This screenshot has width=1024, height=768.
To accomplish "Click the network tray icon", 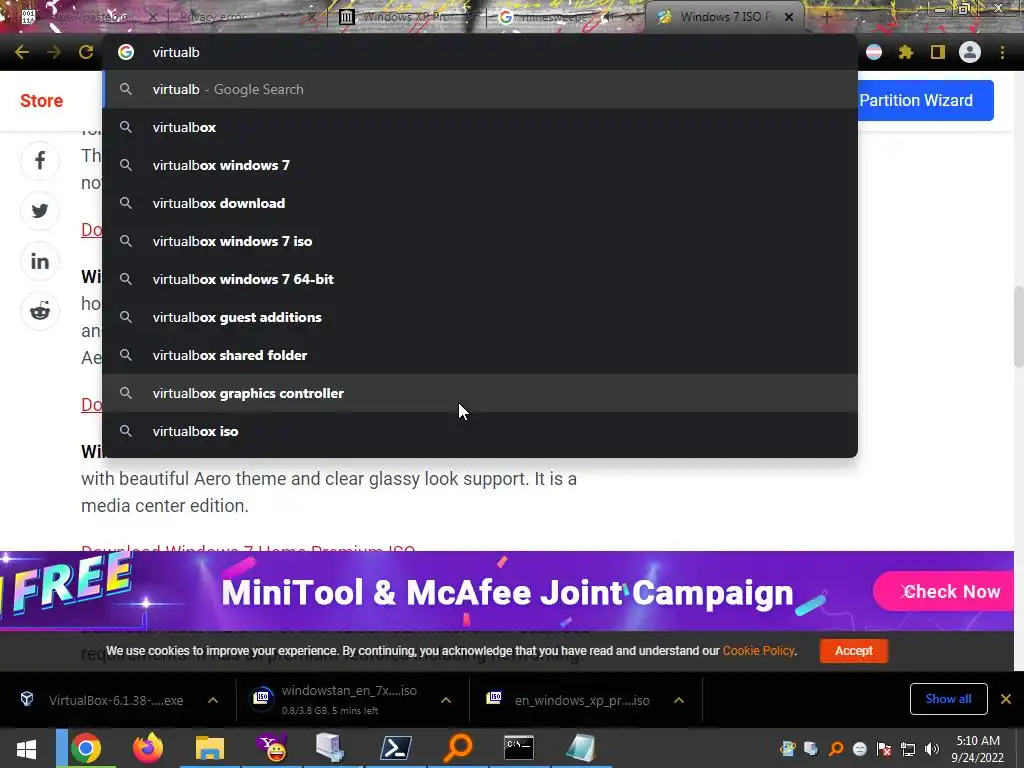I will pos(908,749).
